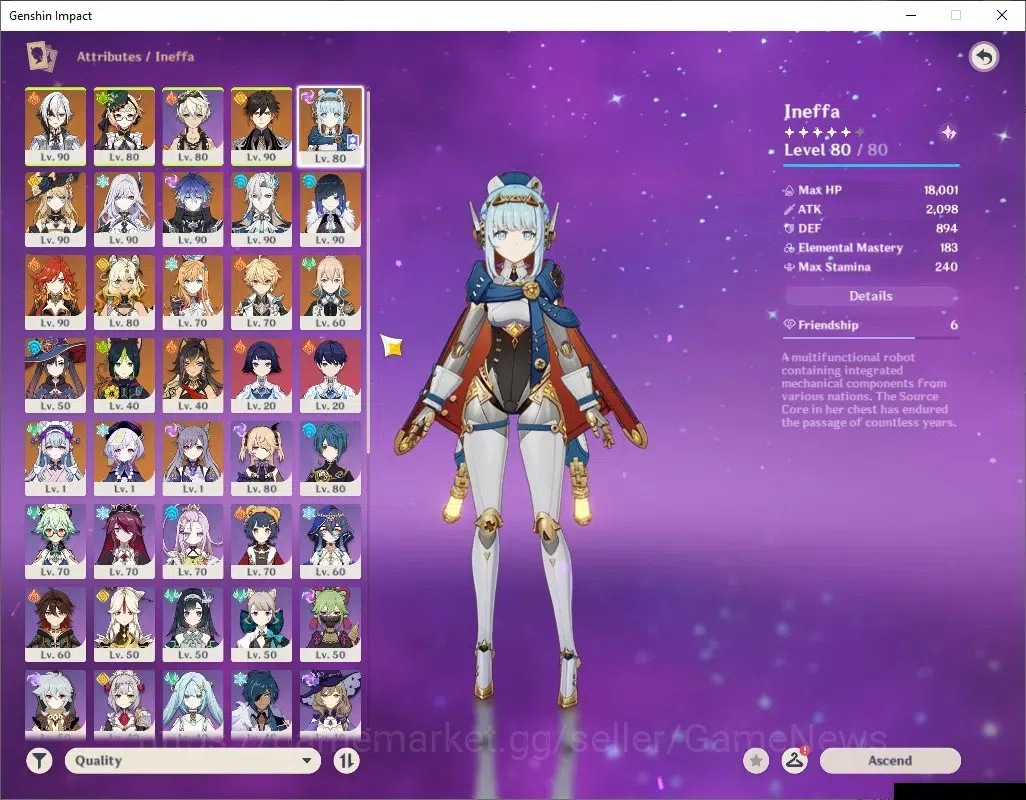
Task: Select Emilie's Lv. 80 portrait with glasses
Action: click(x=124, y=127)
